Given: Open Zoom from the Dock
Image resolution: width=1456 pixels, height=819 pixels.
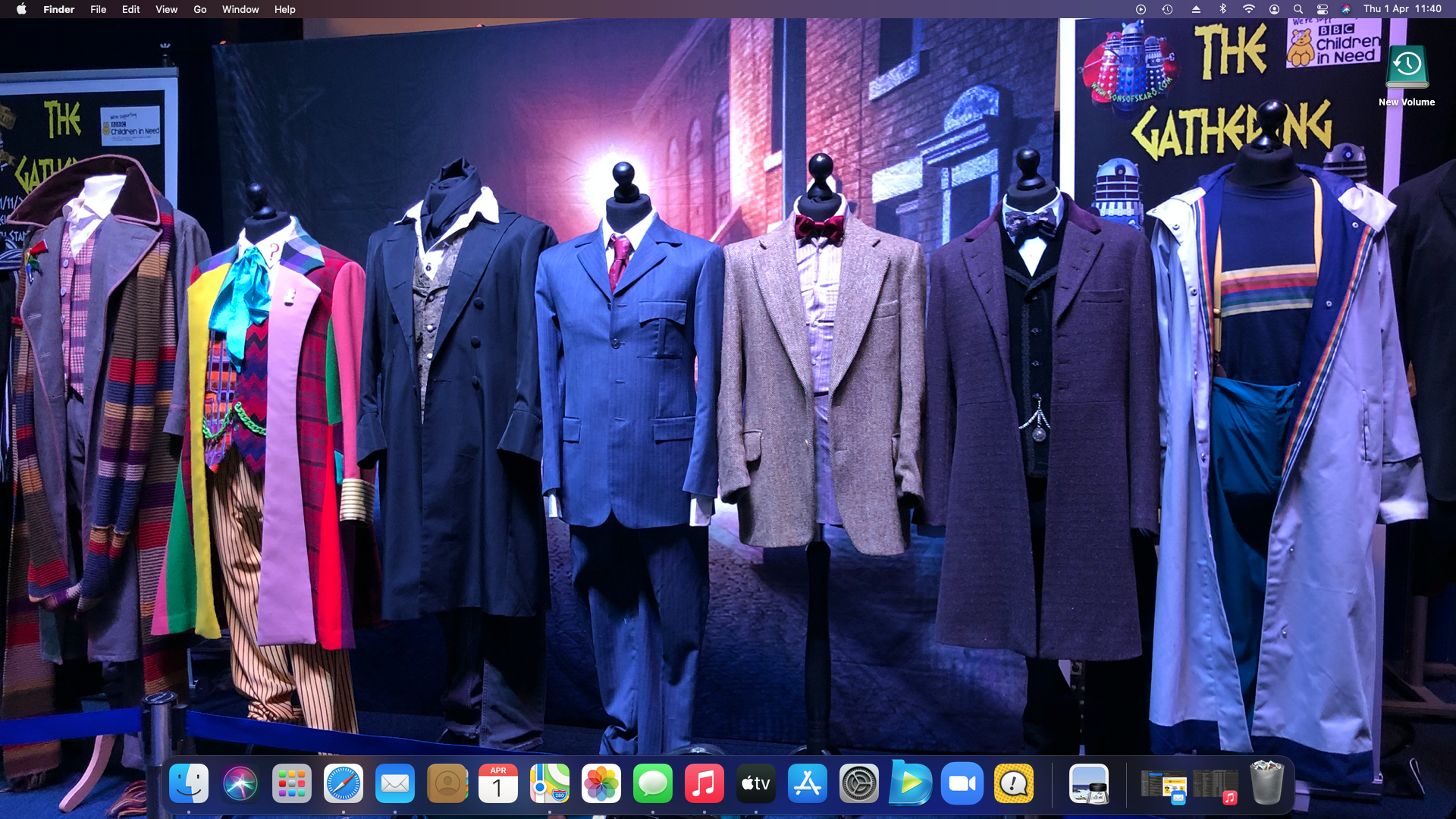Looking at the screenshot, I should [x=962, y=783].
